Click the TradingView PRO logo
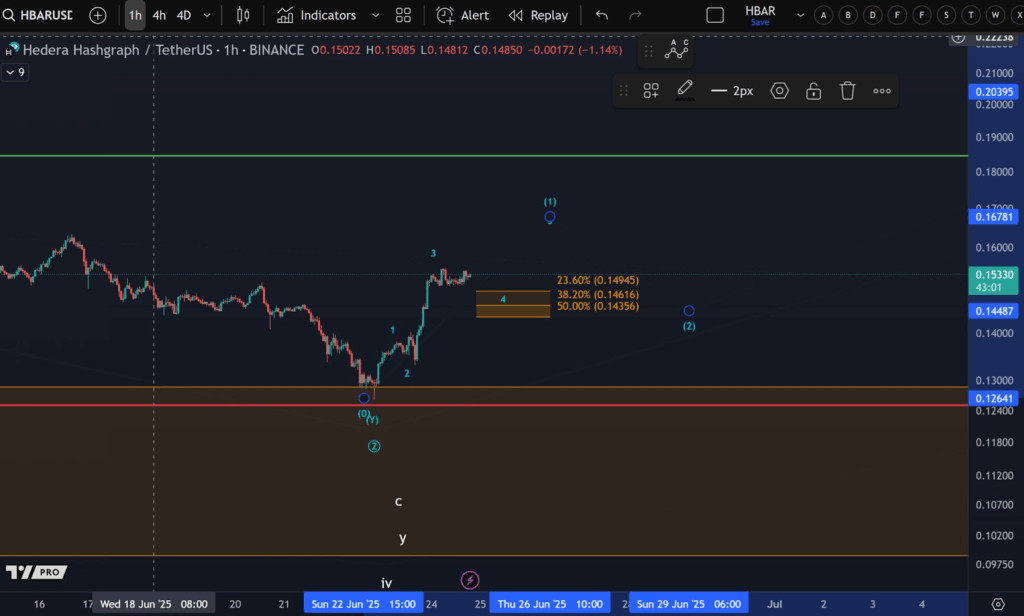Image resolution: width=1024 pixels, height=616 pixels. click(37, 572)
